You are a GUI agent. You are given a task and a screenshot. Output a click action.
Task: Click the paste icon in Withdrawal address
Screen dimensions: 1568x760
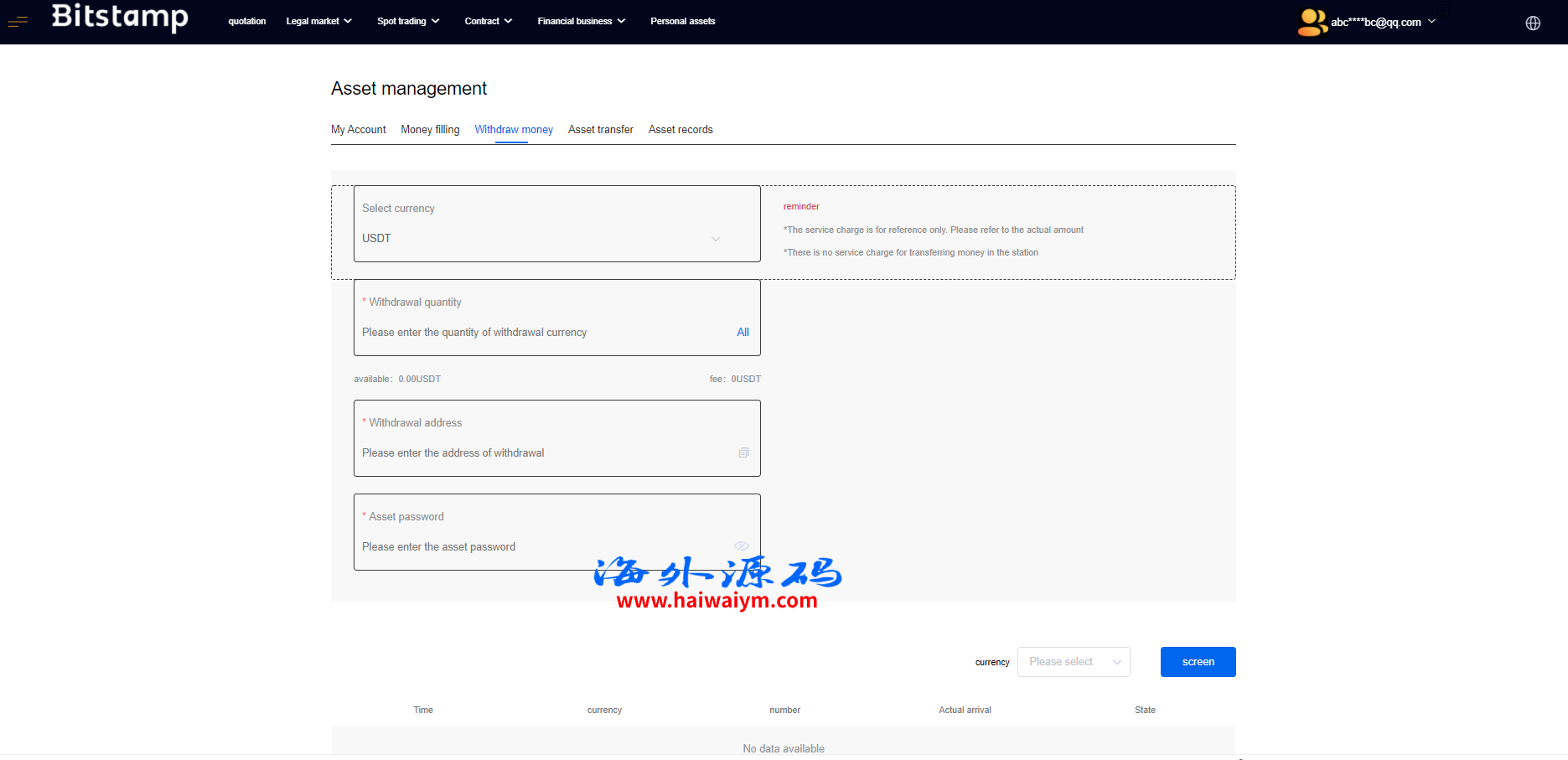[743, 452]
